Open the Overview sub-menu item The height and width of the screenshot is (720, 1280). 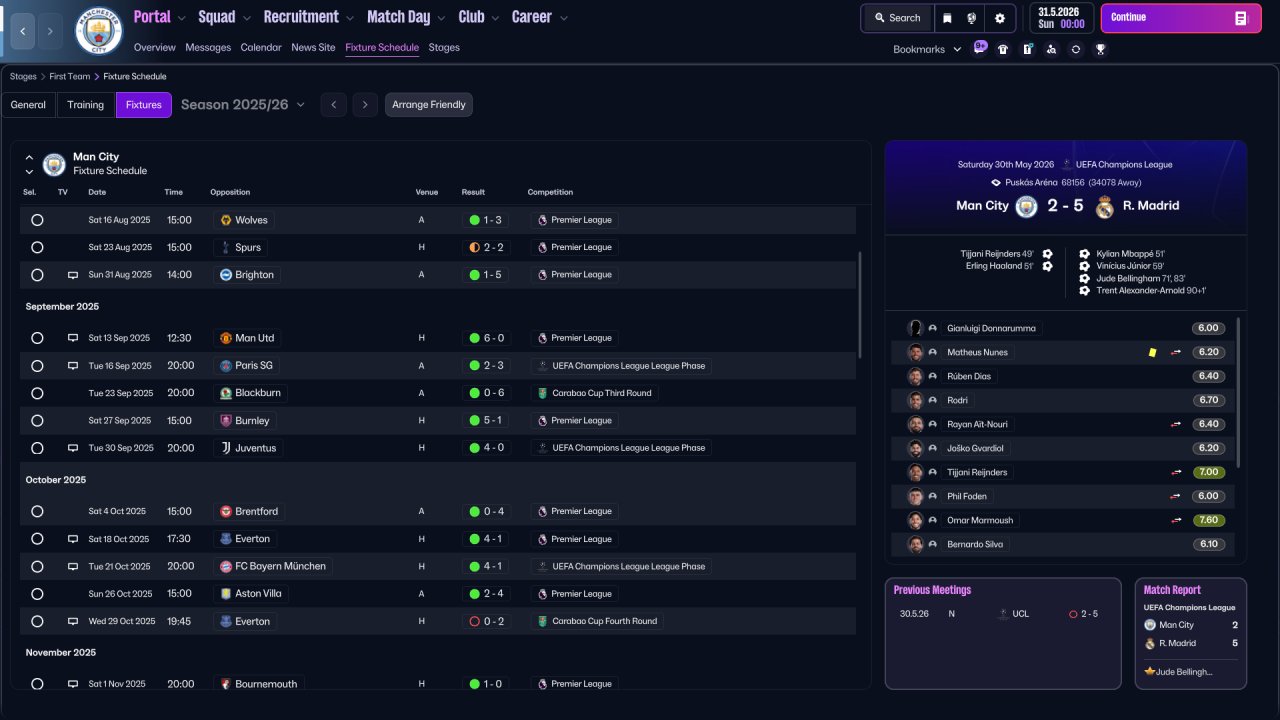154,48
